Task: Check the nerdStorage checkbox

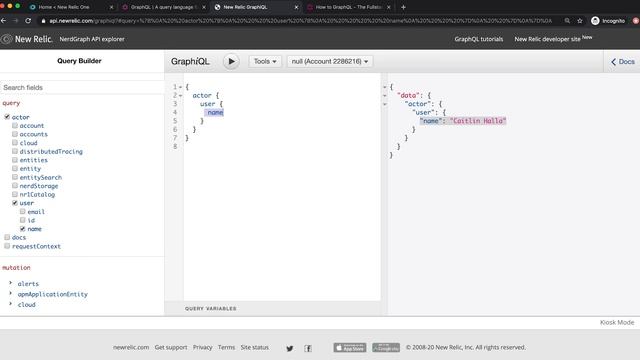Action: tap(15, 185)
